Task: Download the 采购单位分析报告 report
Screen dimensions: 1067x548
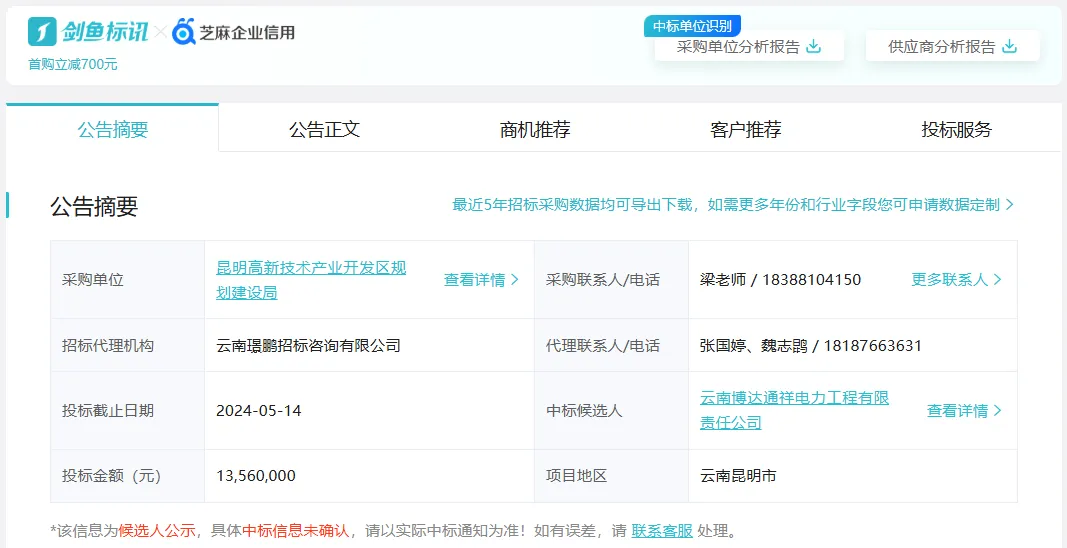Action: 738,46
